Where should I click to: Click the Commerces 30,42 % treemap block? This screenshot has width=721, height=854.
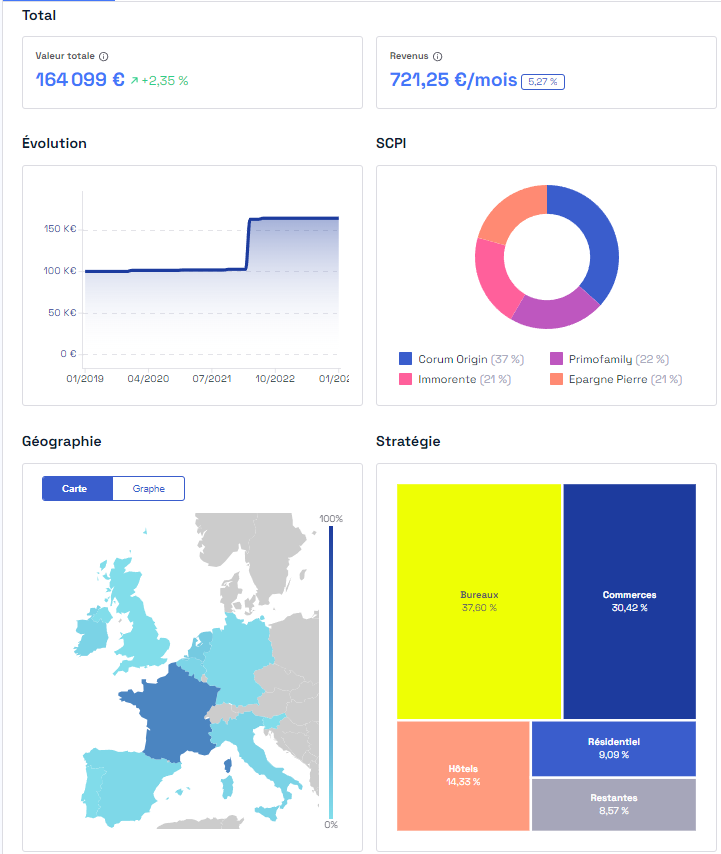pos(630,601)
